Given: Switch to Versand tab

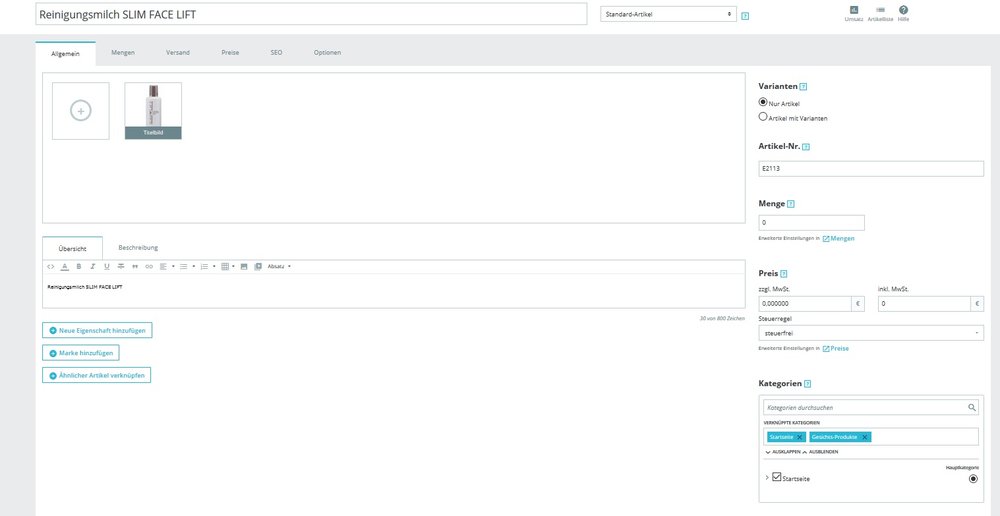Looking at the screenshot, I should coord(178,52).
